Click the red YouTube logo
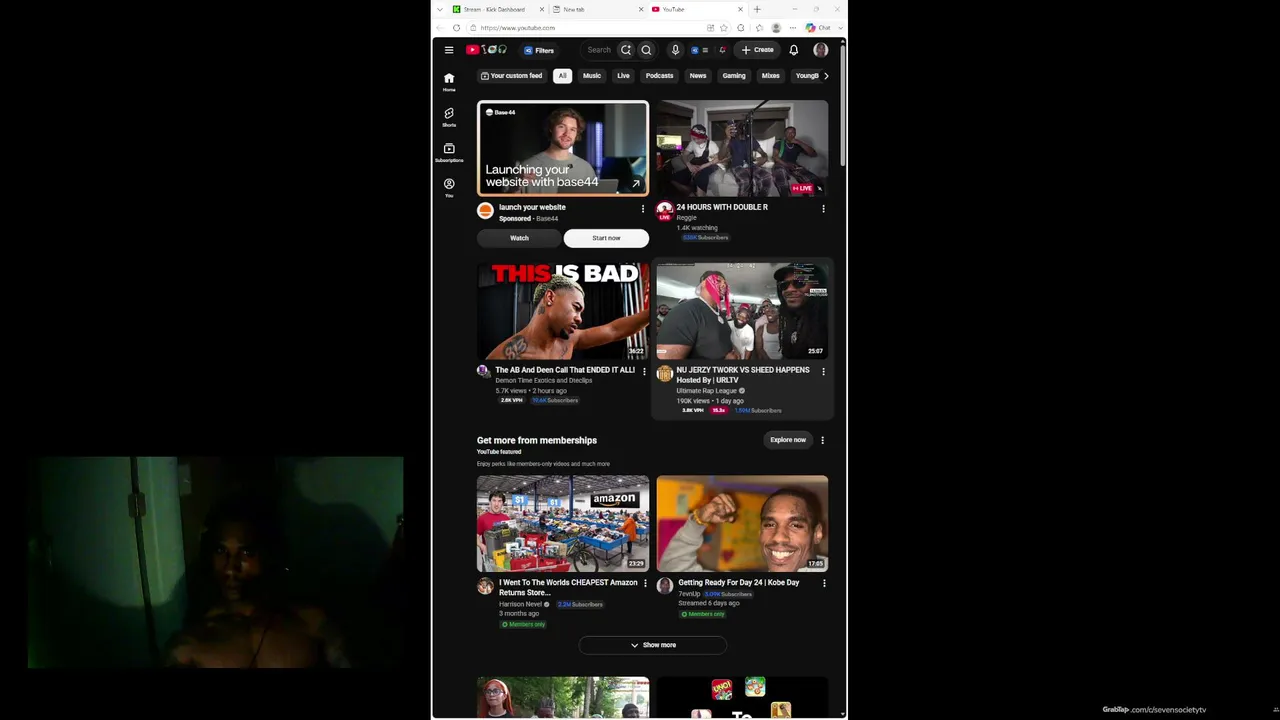This screenshot has width=1280, height=720. click(x=472, y=50)
